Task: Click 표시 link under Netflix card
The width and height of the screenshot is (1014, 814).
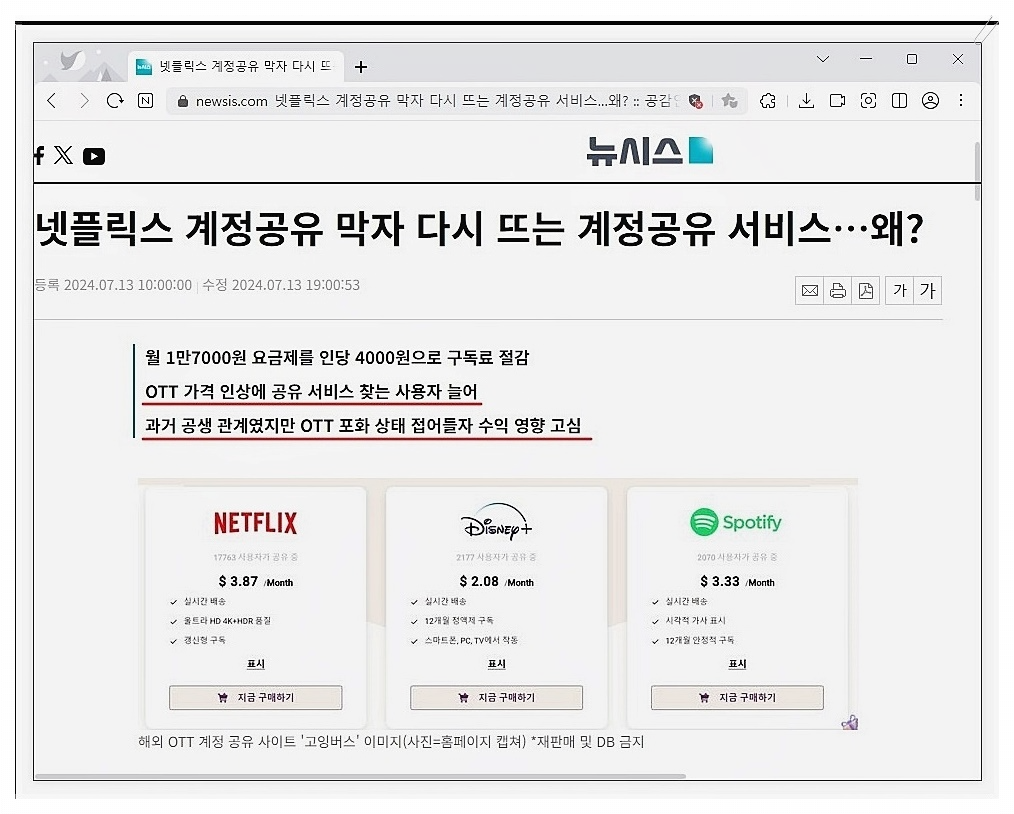Action: pyautogui.click(x=255, y=664)
